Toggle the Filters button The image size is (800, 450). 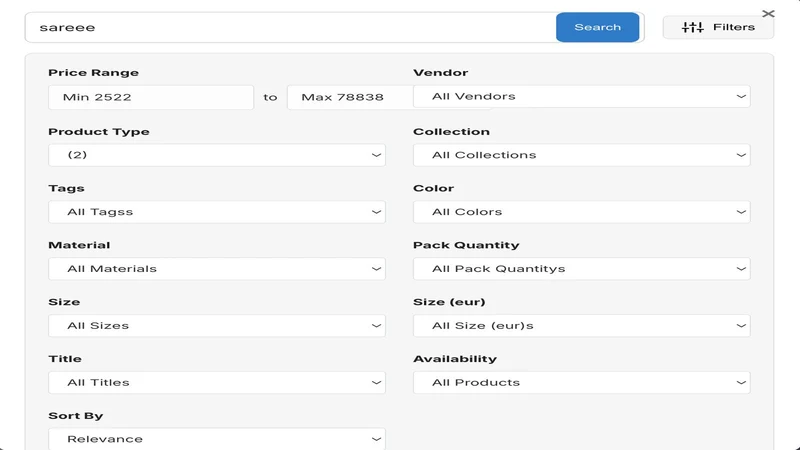tap(718, 27)
